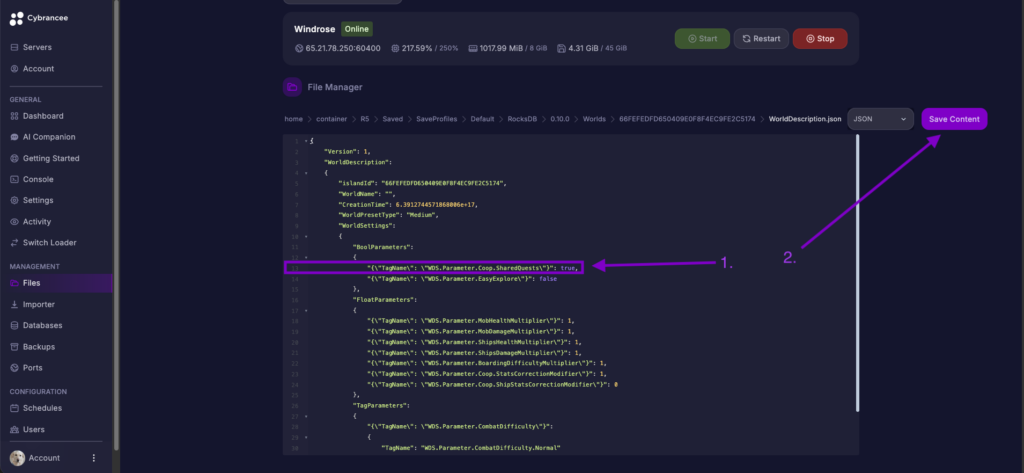Navigate to 0.10.0 folder in breadcrumb
This screenshot has height=473, width=1024.
[x=560, y=119]
